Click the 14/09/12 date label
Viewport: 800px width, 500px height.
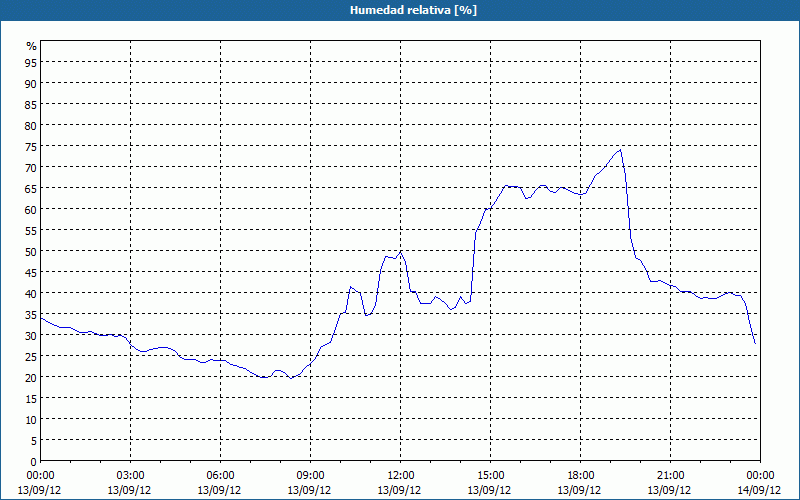[x=760, y=490]
